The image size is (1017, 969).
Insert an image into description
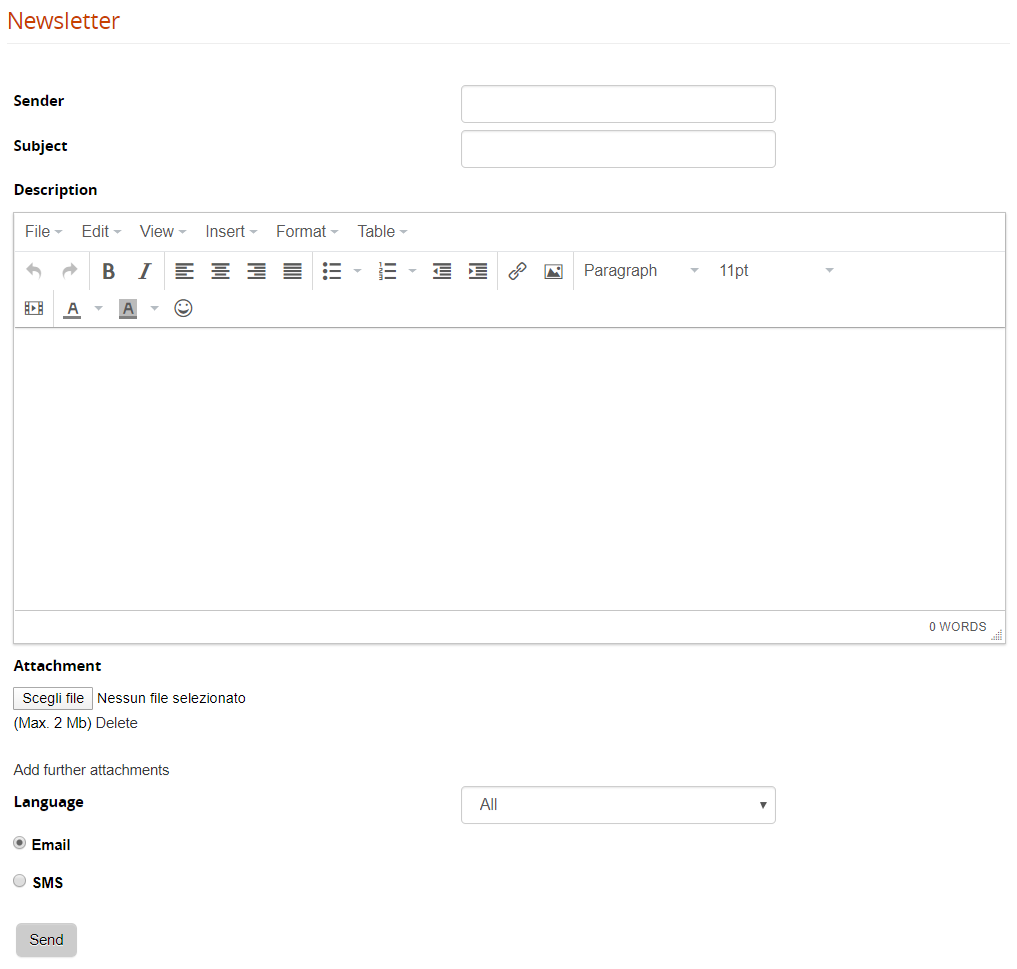tap(553, 271)
